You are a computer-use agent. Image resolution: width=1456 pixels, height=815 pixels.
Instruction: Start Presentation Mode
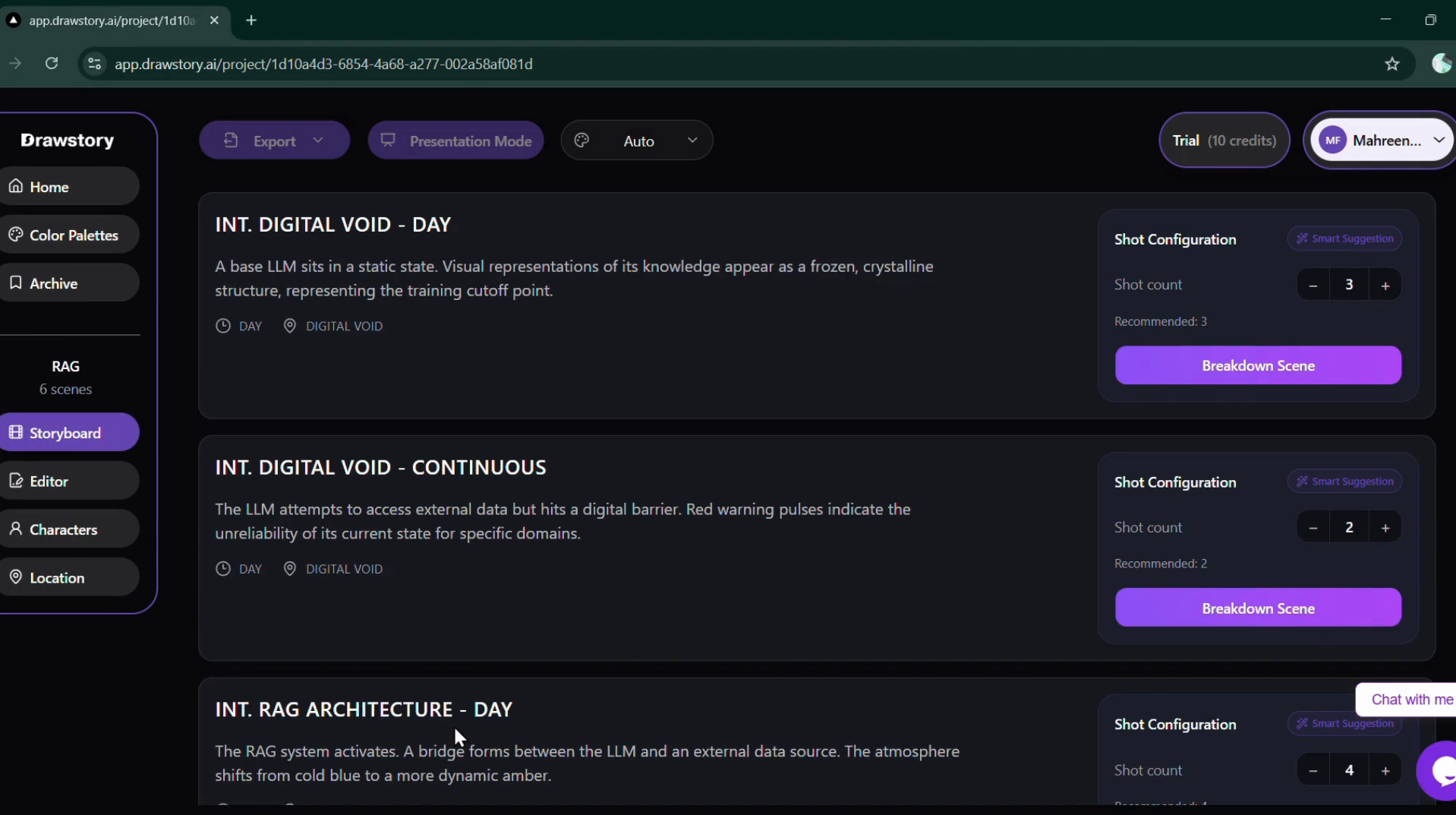(x=455, y=141)
